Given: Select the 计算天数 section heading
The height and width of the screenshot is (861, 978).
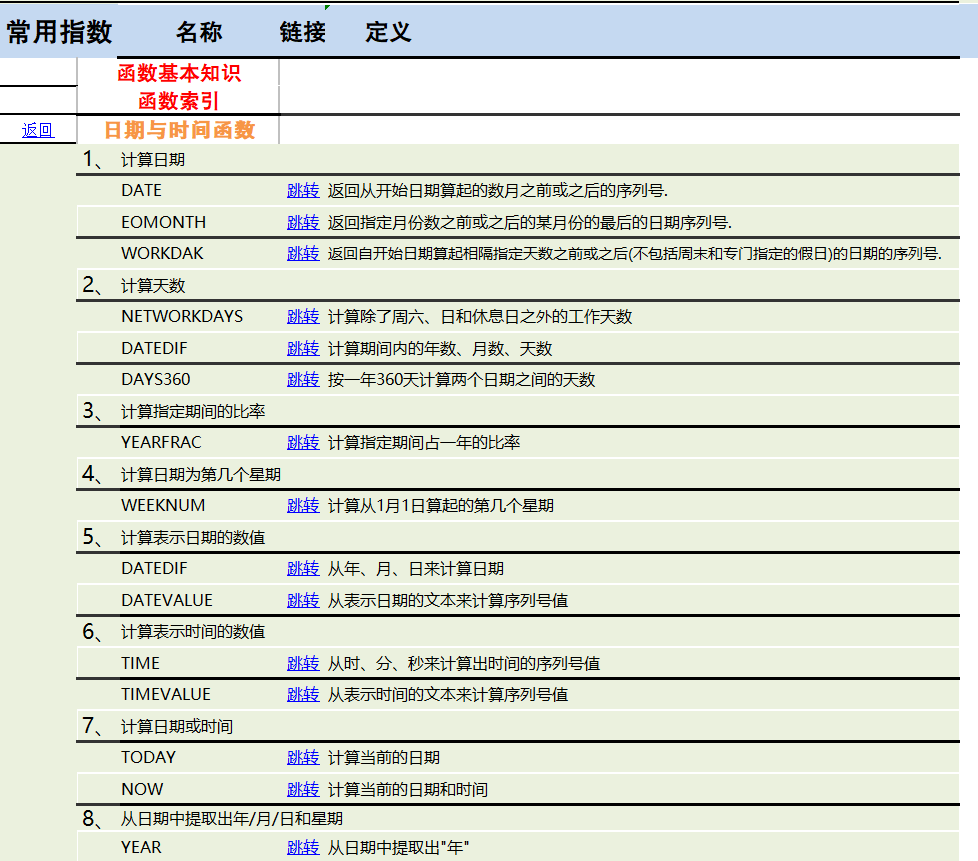Looking at the screenshot, I should tap(153, 286).
